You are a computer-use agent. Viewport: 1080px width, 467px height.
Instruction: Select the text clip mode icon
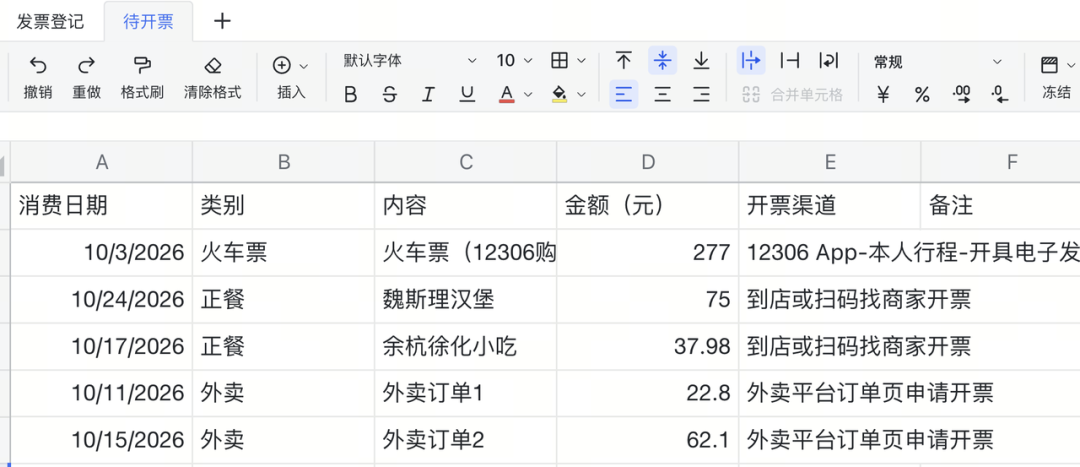(x=789, y=61)
